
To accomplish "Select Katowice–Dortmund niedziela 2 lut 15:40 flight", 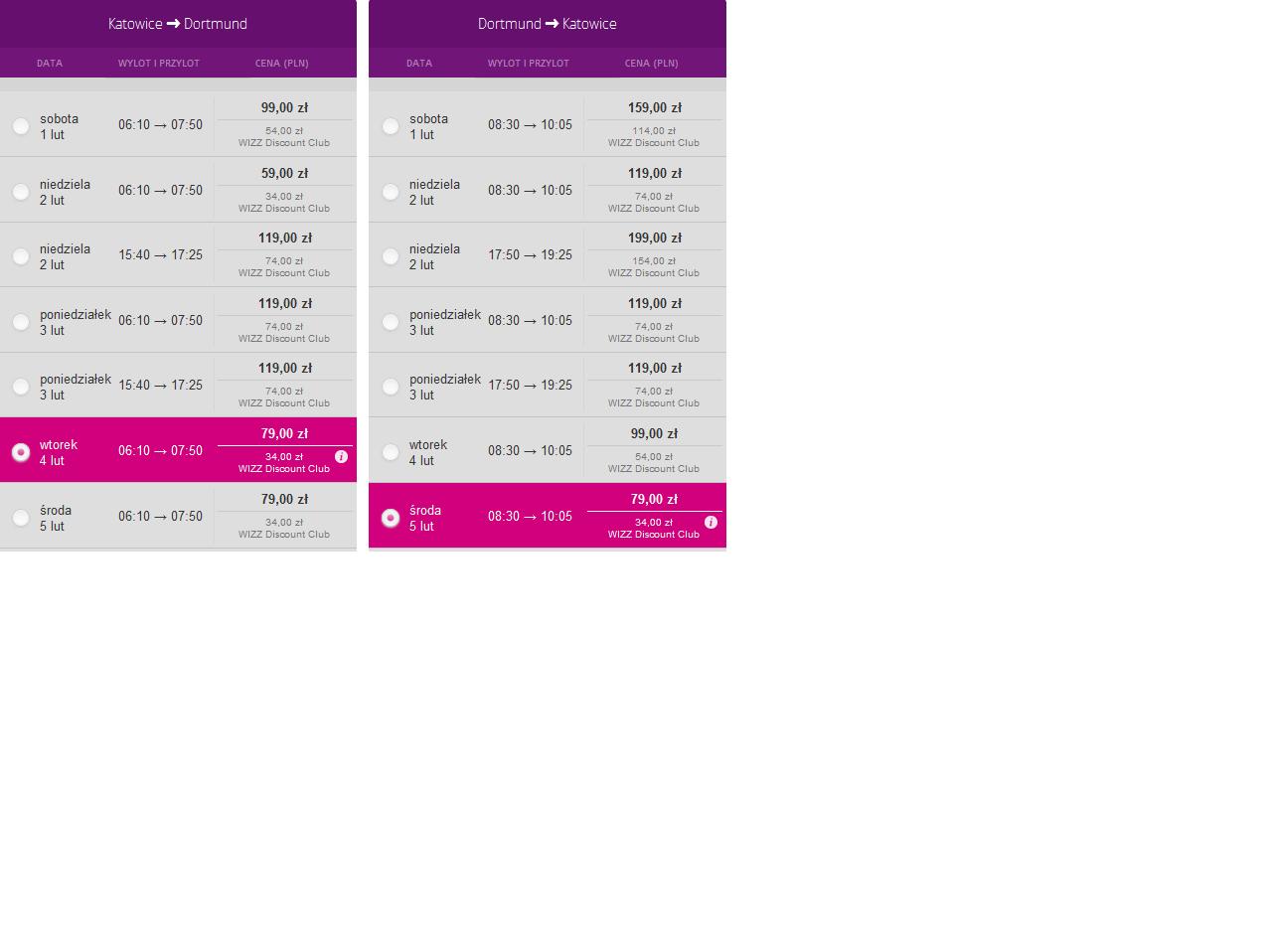I will [21, 256].
